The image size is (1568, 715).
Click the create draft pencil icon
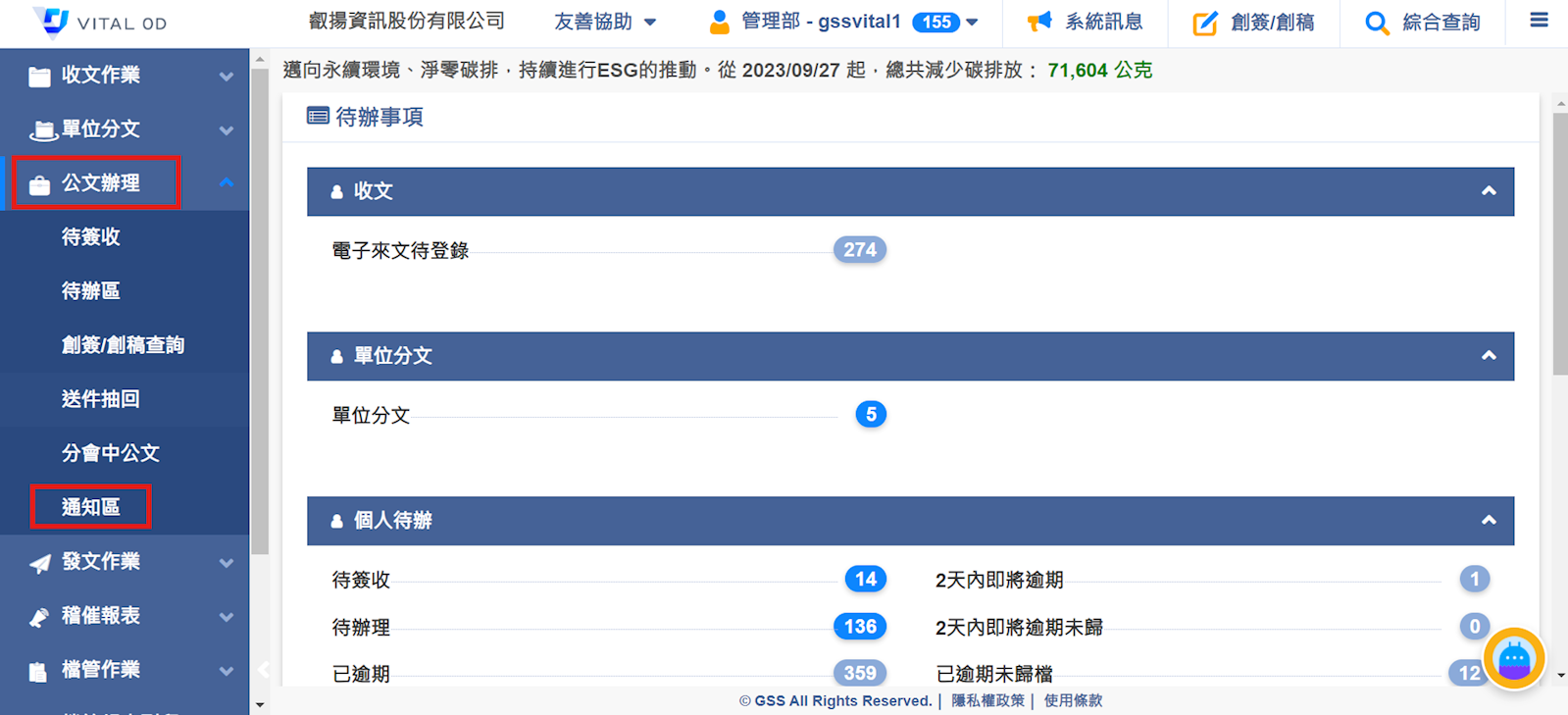[1204, 23]
